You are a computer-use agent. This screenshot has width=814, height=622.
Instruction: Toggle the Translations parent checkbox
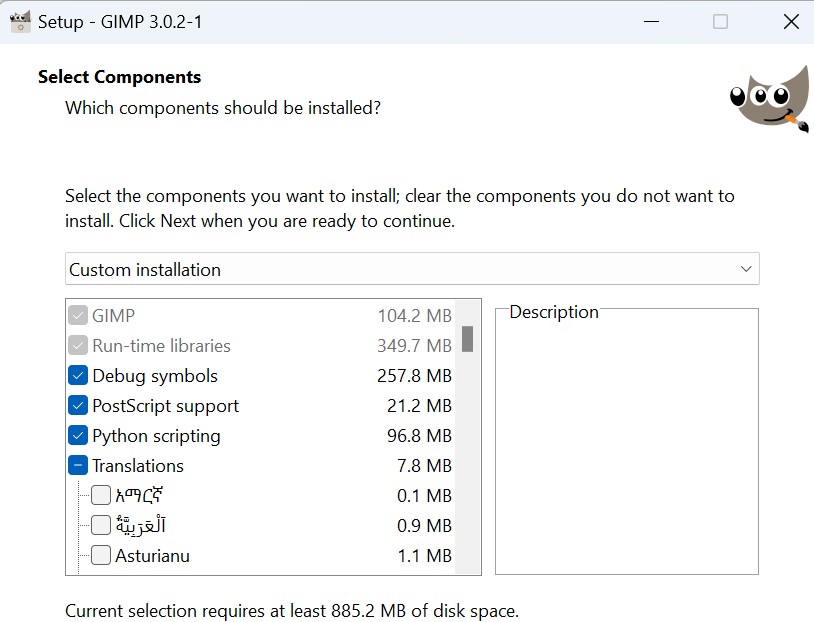[x=78, y=466]
